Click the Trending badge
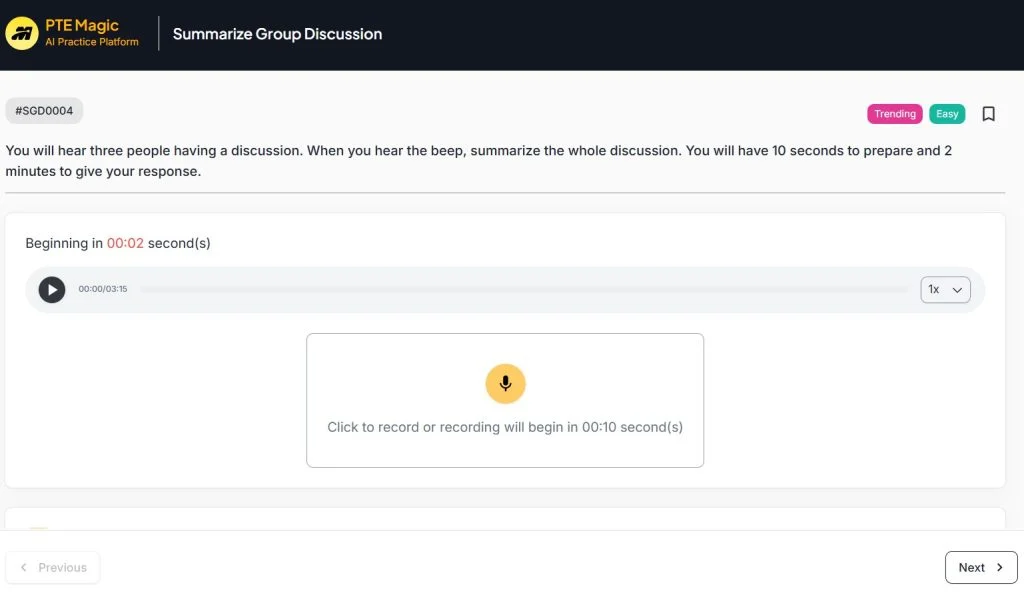Viewport: 1024px width, 601px height. coord(894,114)
